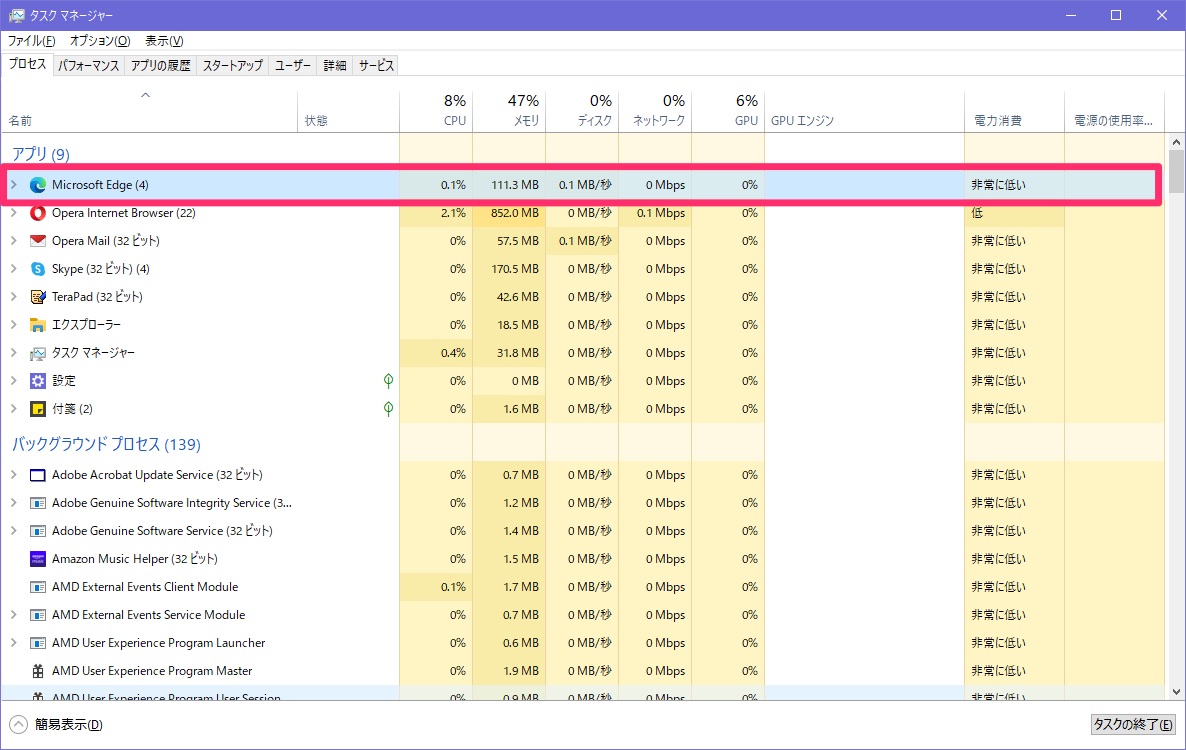Expand the エクスプローラー process row
The height and width of the screenshot is (750, 1186).
click(x=14, y=324)
